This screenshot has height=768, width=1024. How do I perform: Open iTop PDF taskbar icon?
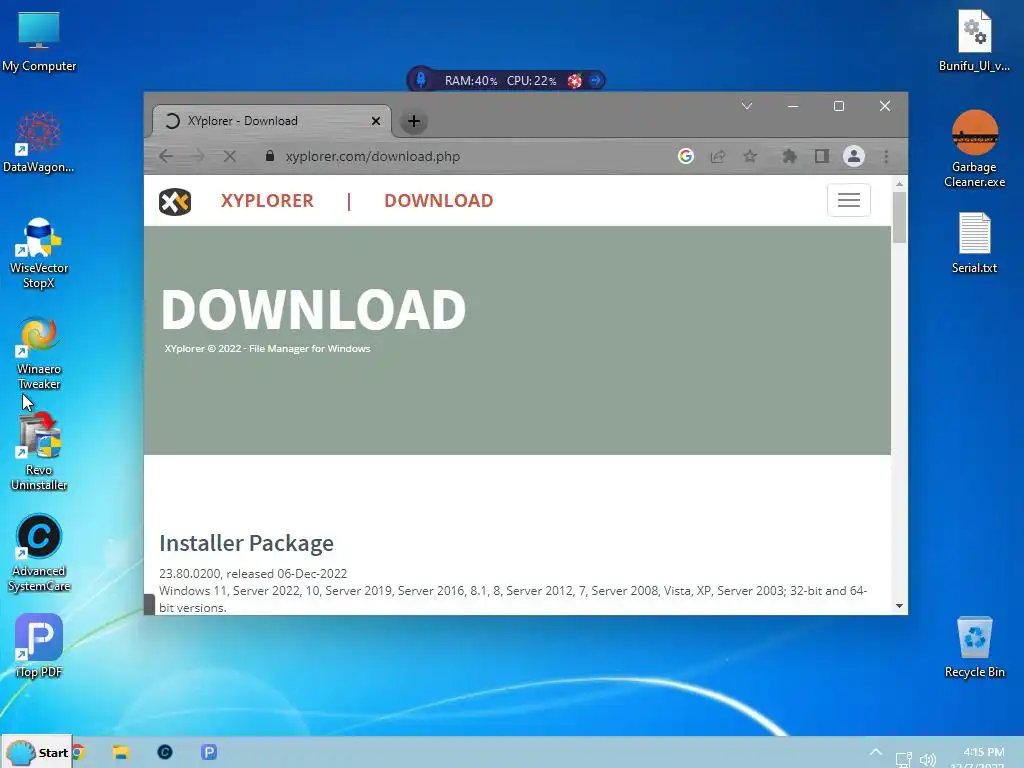(209, 752)
